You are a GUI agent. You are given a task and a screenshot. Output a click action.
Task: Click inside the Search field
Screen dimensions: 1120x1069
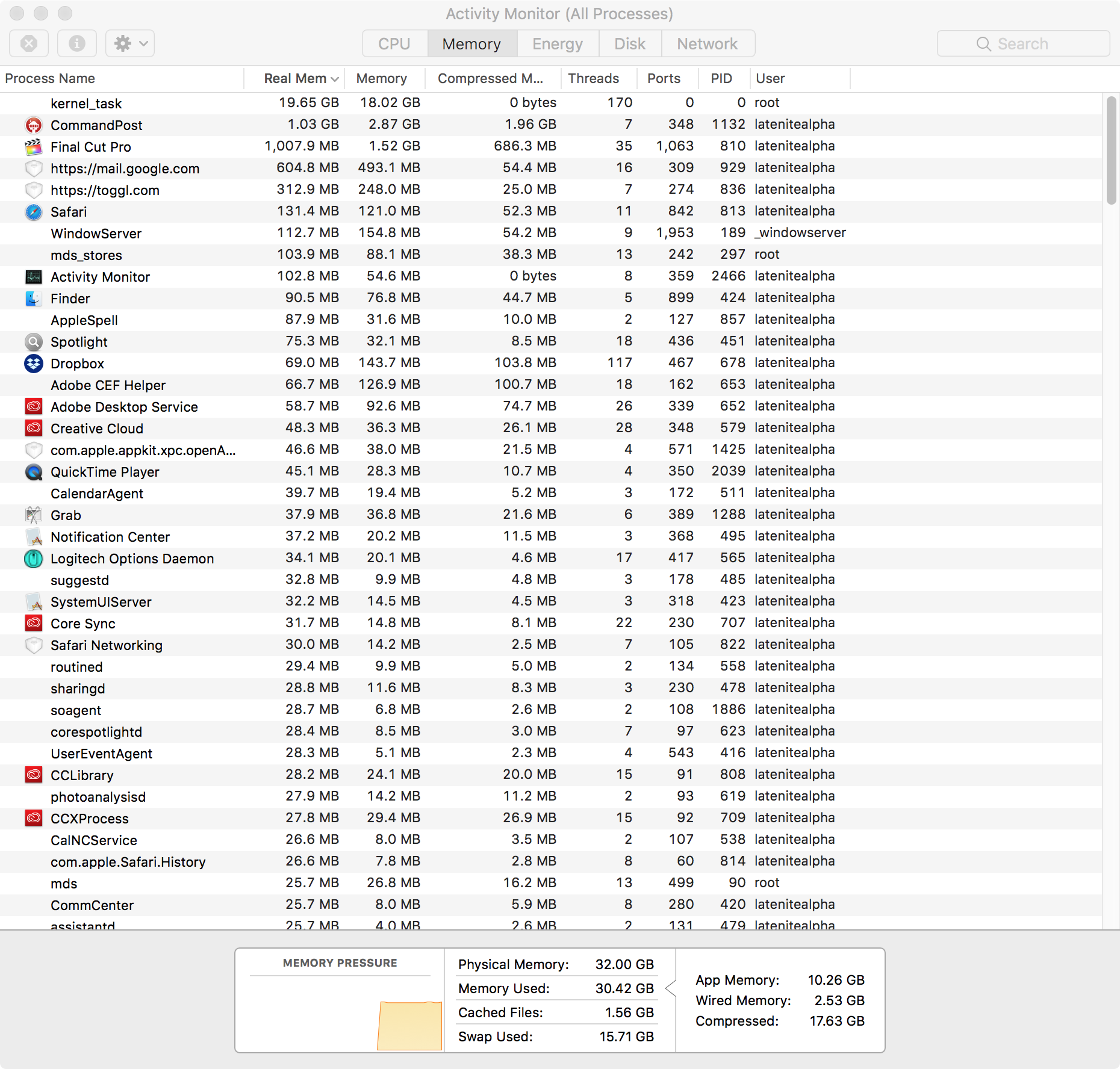pyautogui.click(x=1022, y=43)
